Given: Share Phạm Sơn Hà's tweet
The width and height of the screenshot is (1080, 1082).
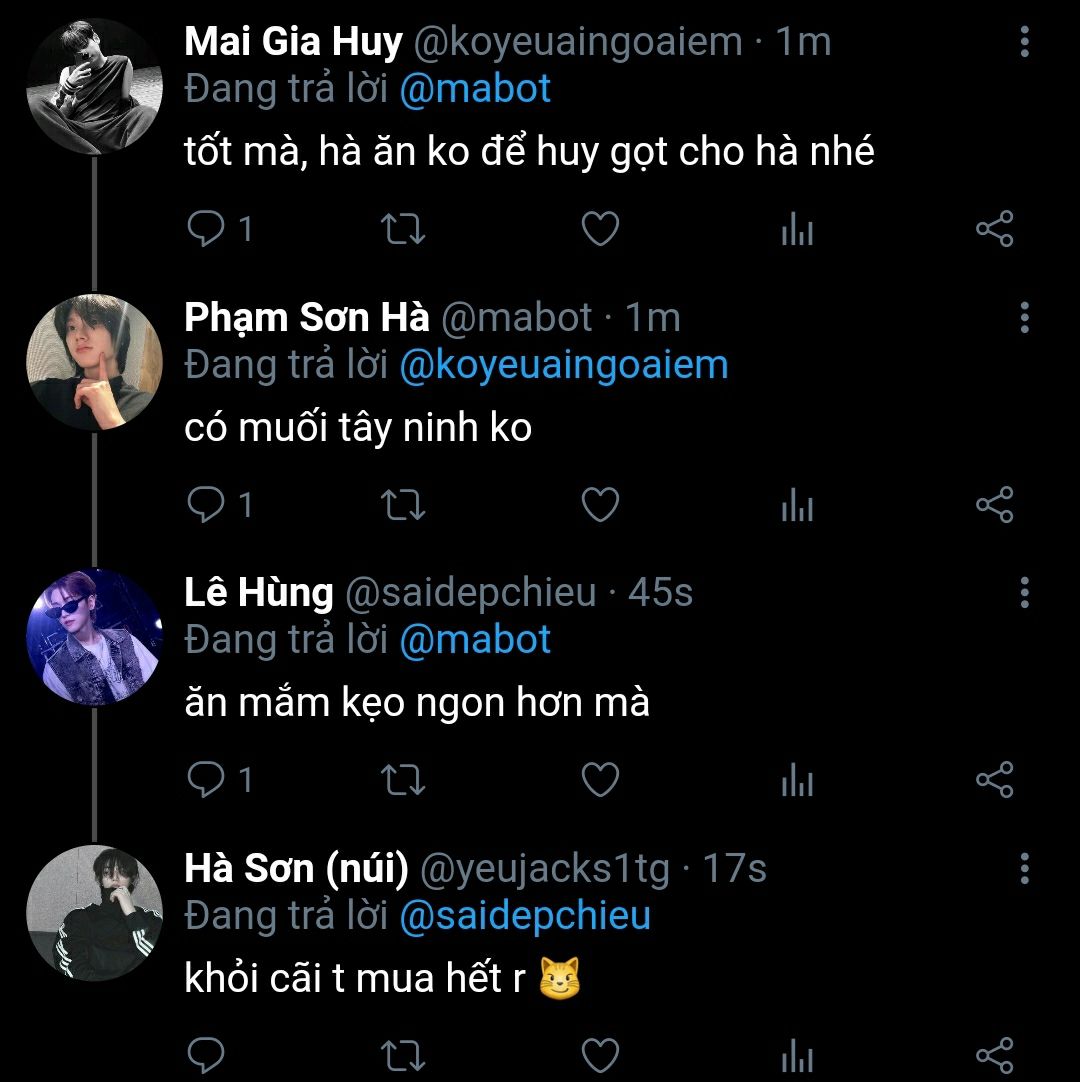Looking at the screenshot, I should 994,505.
